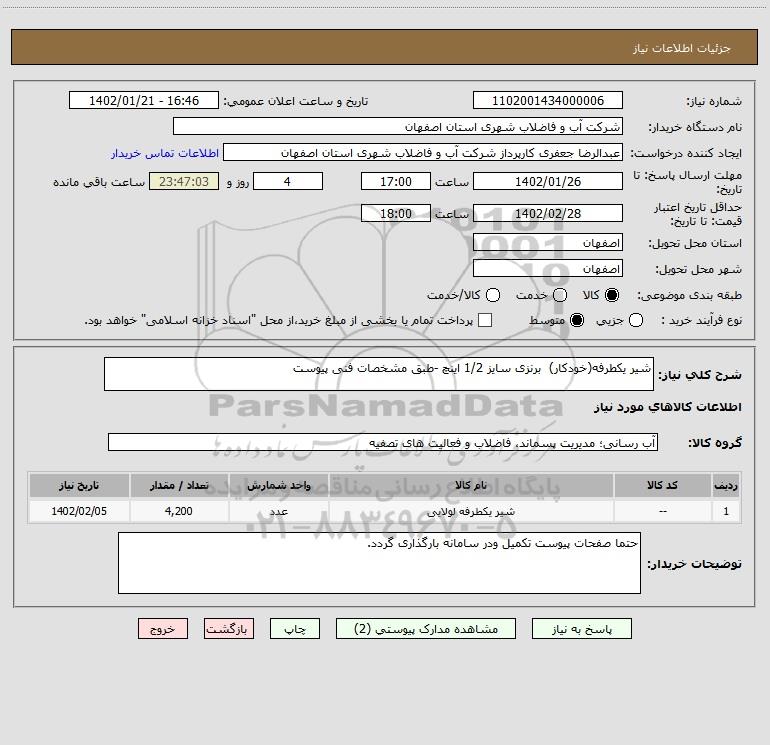Click the requester field عبدالرضا جعفری
Screen dimensions: 770x745
coord(423,153)
